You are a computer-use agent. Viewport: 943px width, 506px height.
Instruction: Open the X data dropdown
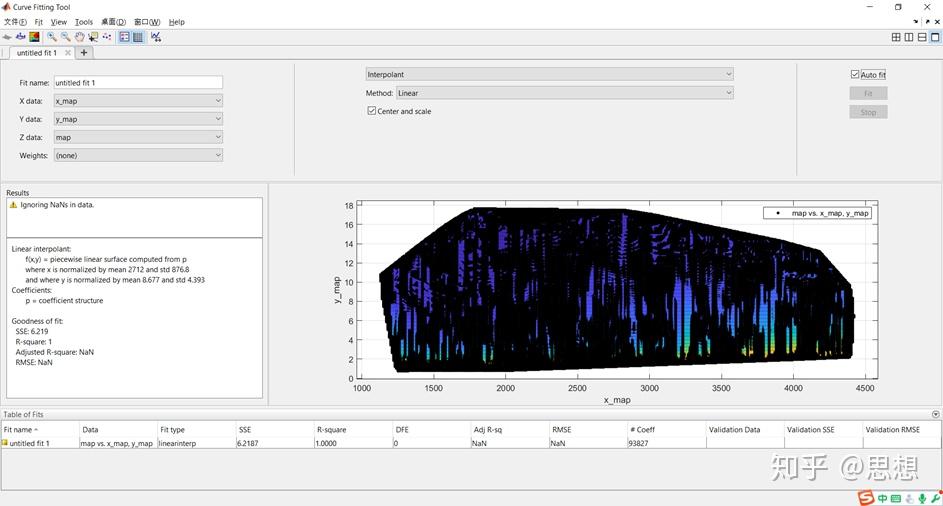point(138,100)
